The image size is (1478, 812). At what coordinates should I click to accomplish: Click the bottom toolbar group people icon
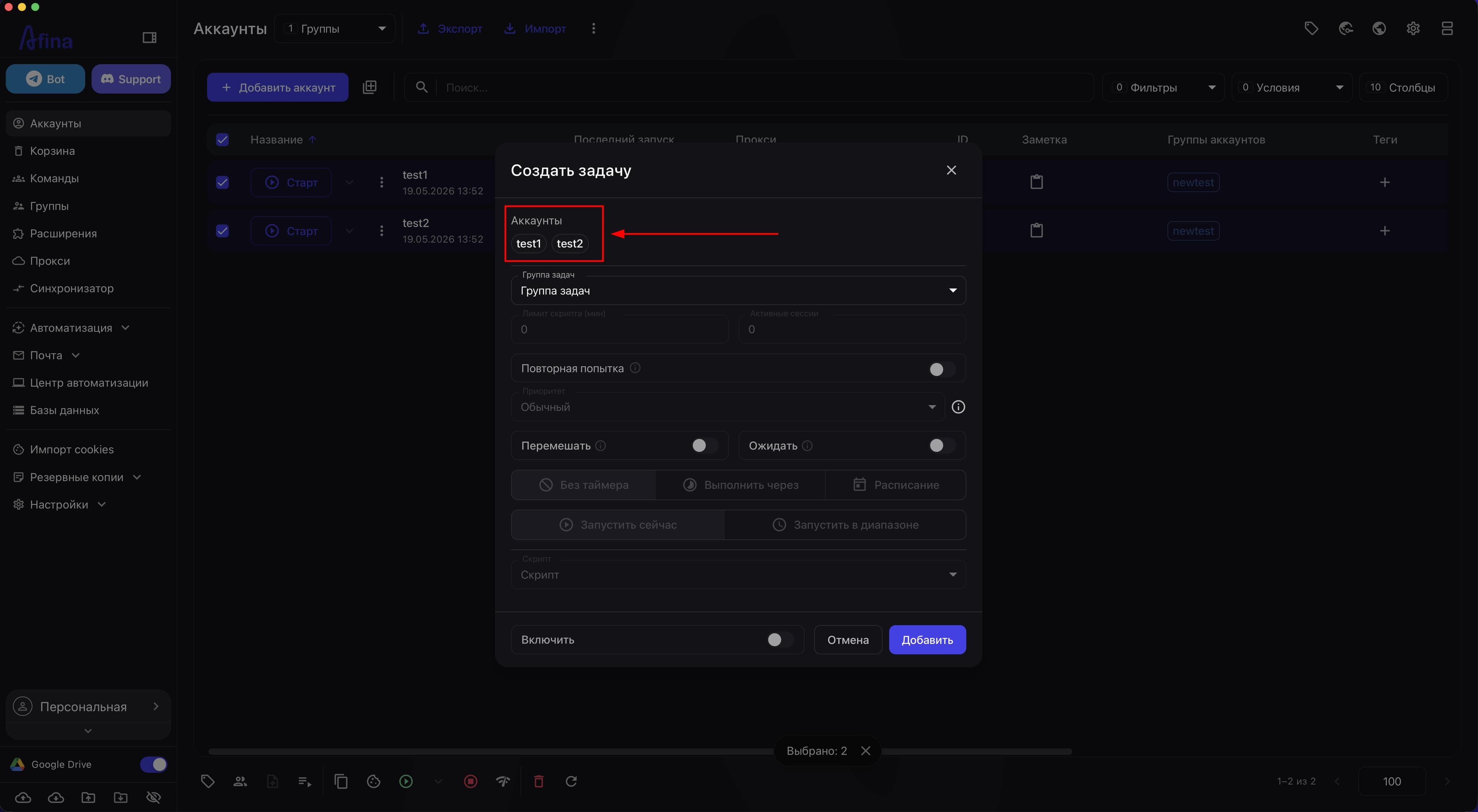pyautogui.click(x=240, y=781)
